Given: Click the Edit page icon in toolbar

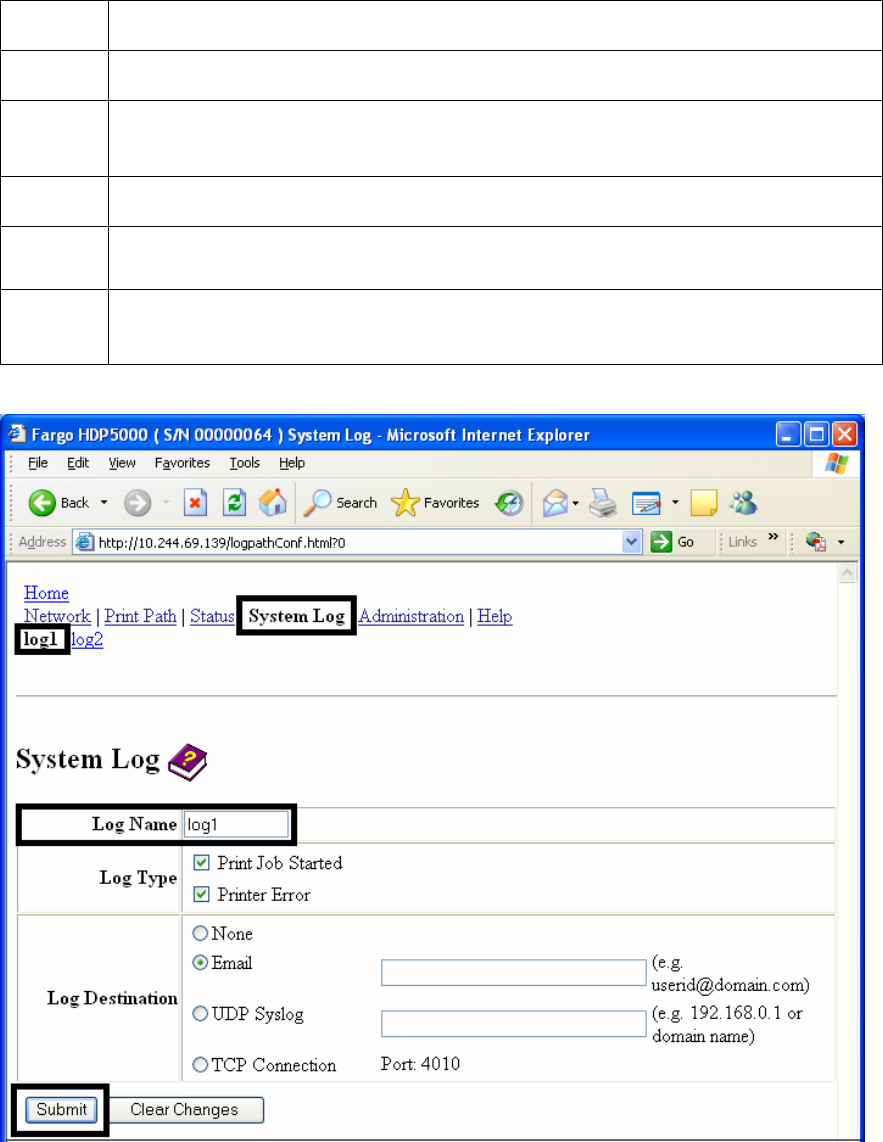Looking at the screenshot, I should [x=646, y=503].
